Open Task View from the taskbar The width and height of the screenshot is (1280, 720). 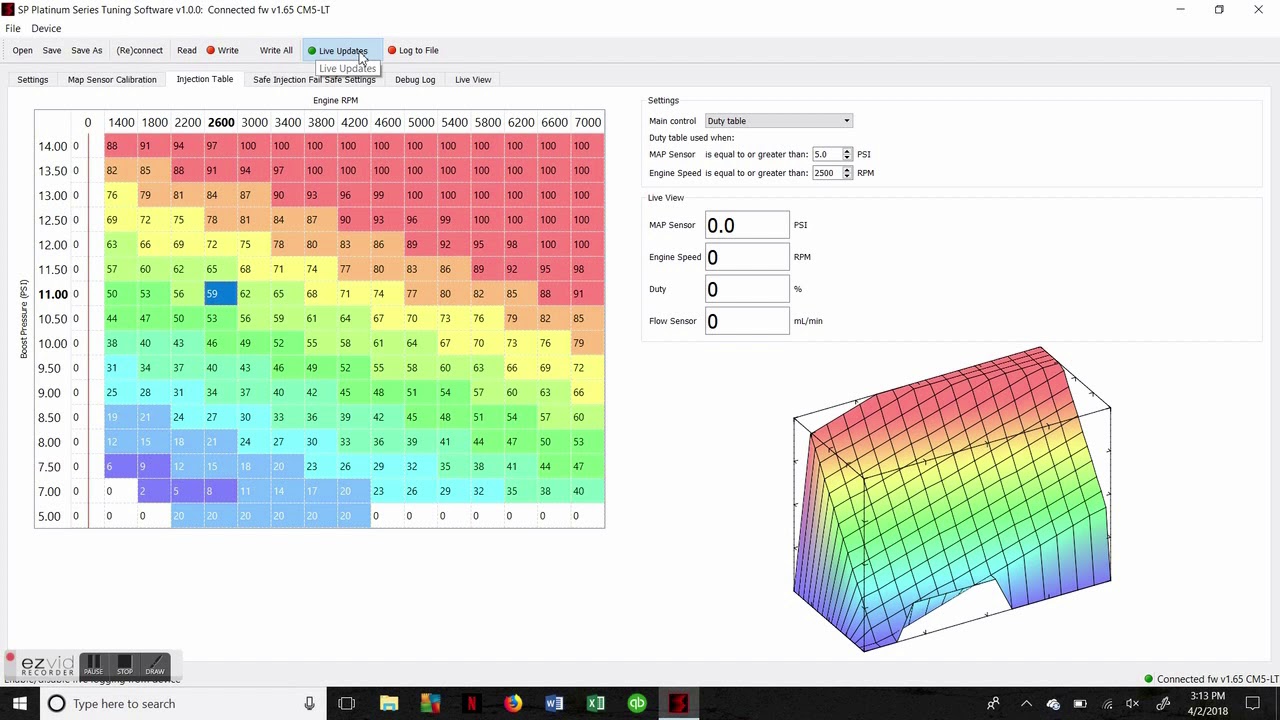click(x=347, y=704)
